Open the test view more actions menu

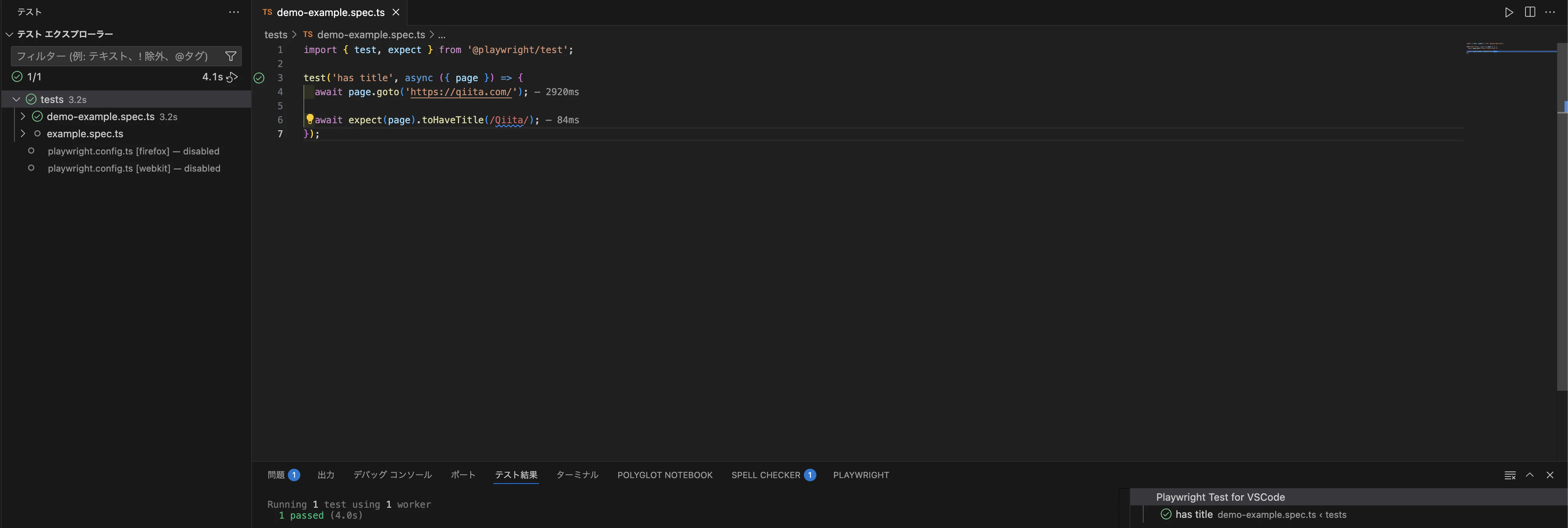point(234,12)
